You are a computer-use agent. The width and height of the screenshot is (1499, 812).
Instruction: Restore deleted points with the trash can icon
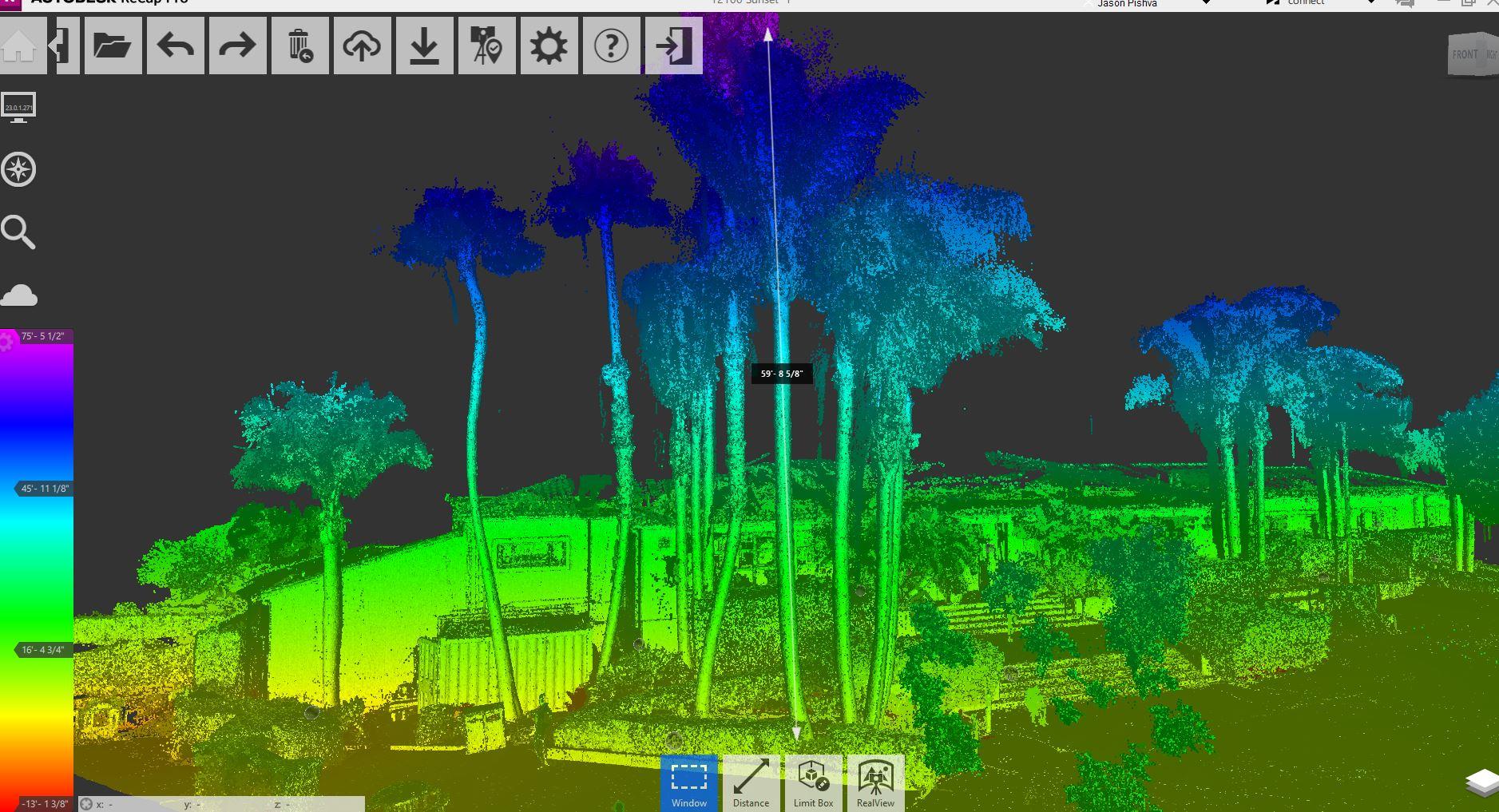click(299, 46)
